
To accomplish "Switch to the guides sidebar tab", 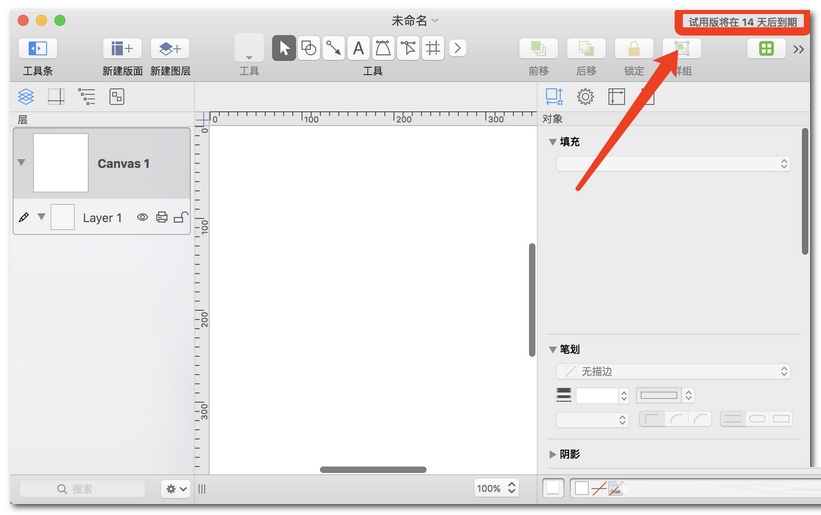I will [56, 96].
